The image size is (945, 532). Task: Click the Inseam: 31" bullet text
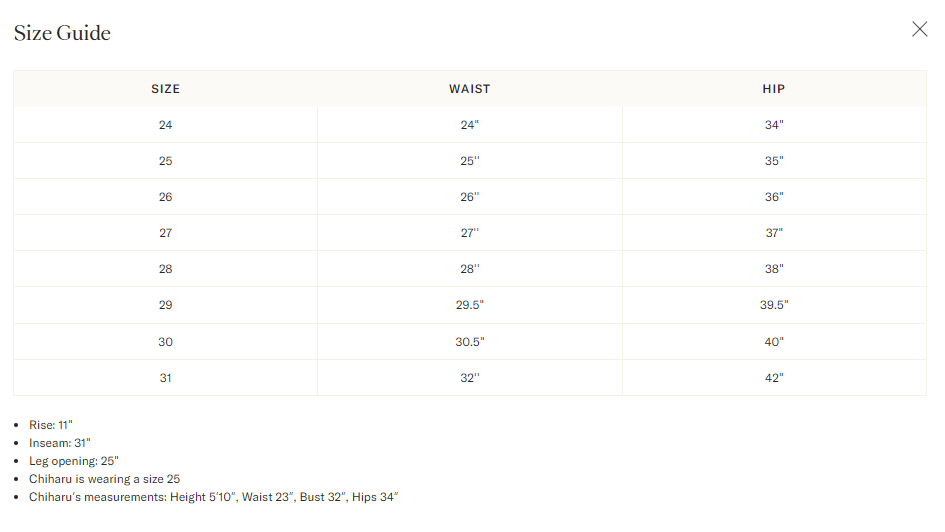pos(58,443)
